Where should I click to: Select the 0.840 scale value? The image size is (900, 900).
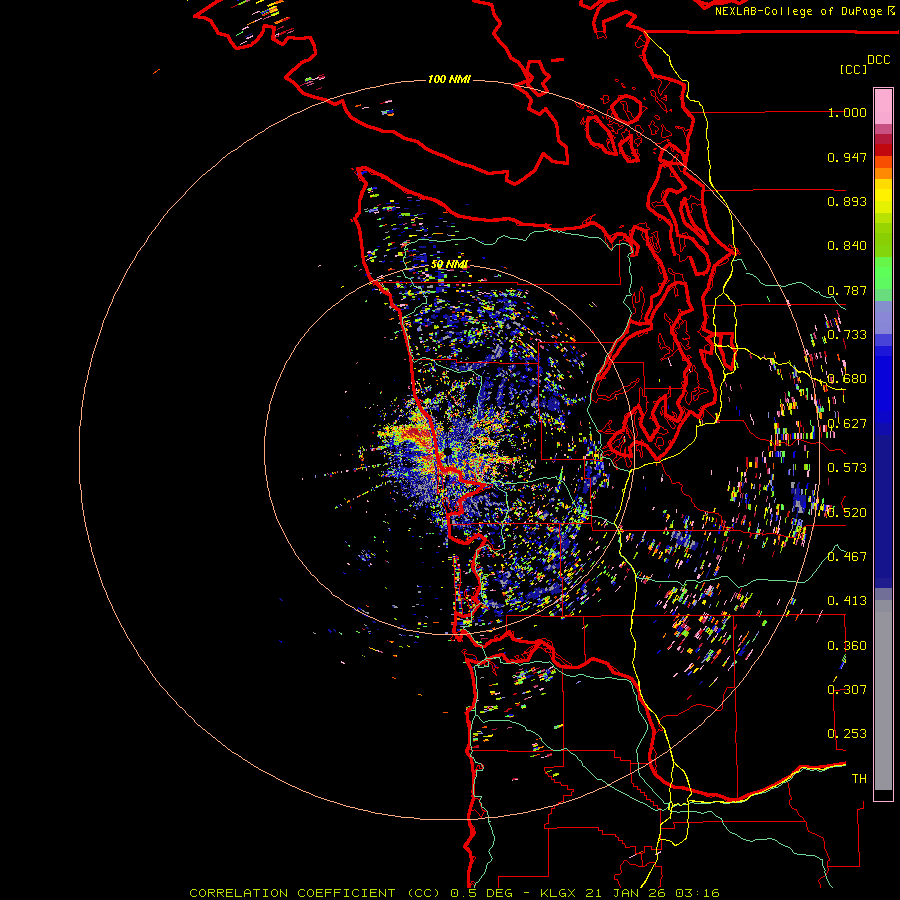tap(847, 246)
